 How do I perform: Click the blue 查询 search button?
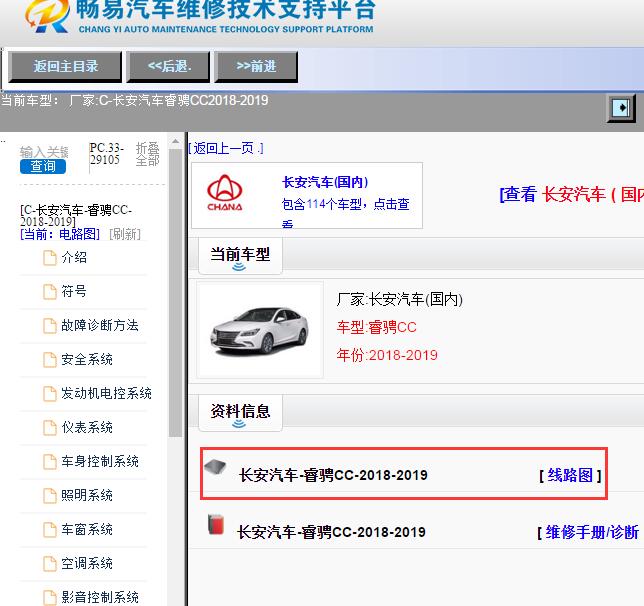(x=43, y=166)
